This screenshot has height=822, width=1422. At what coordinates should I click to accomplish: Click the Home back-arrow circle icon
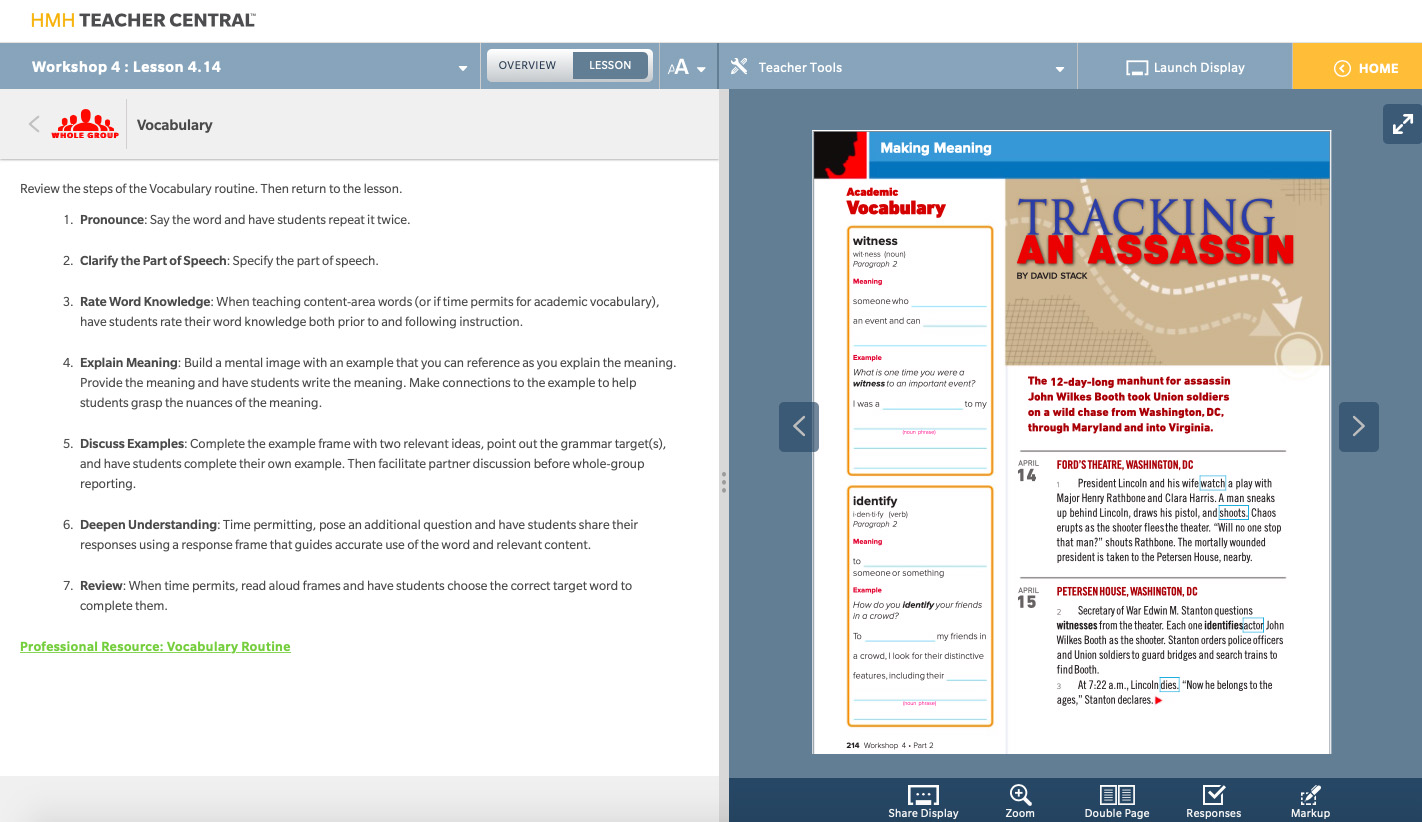pos(1342,68)
